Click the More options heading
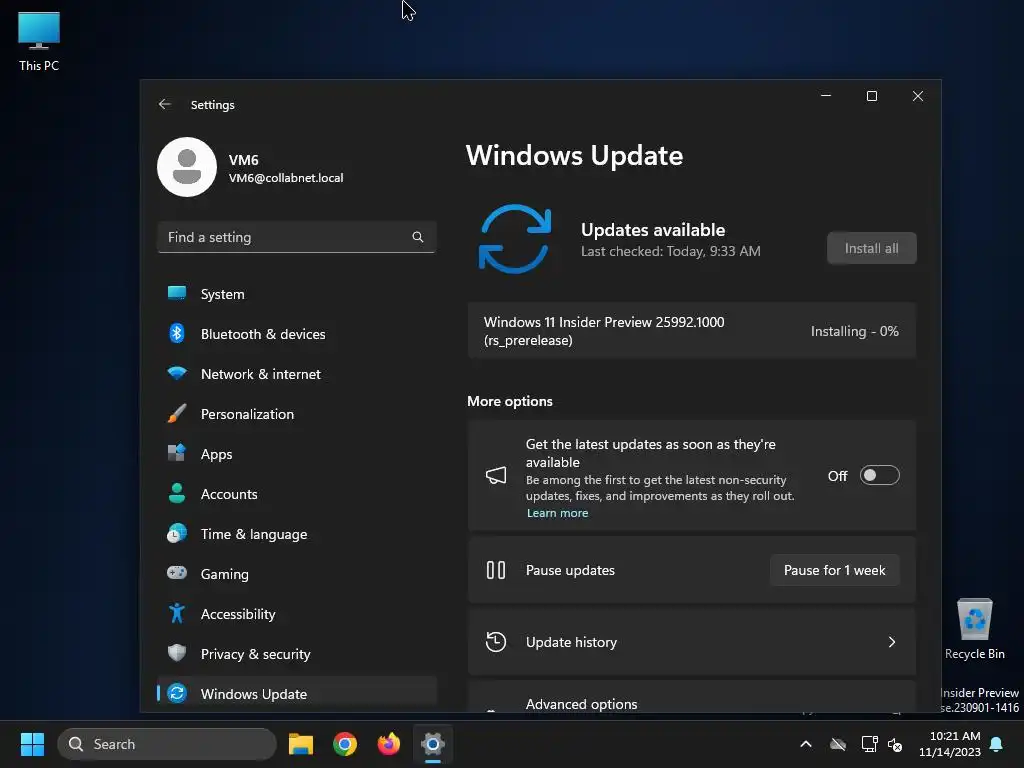This screenshot has width=1024, height=768. (x=509, y=401)
